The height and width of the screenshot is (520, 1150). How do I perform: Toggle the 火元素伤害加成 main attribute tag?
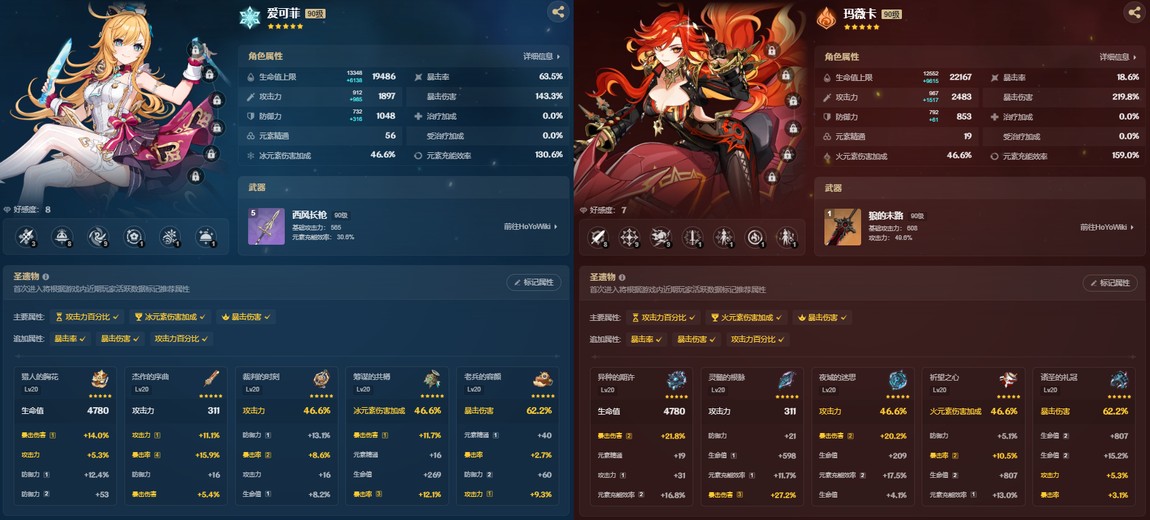point(747,318)
